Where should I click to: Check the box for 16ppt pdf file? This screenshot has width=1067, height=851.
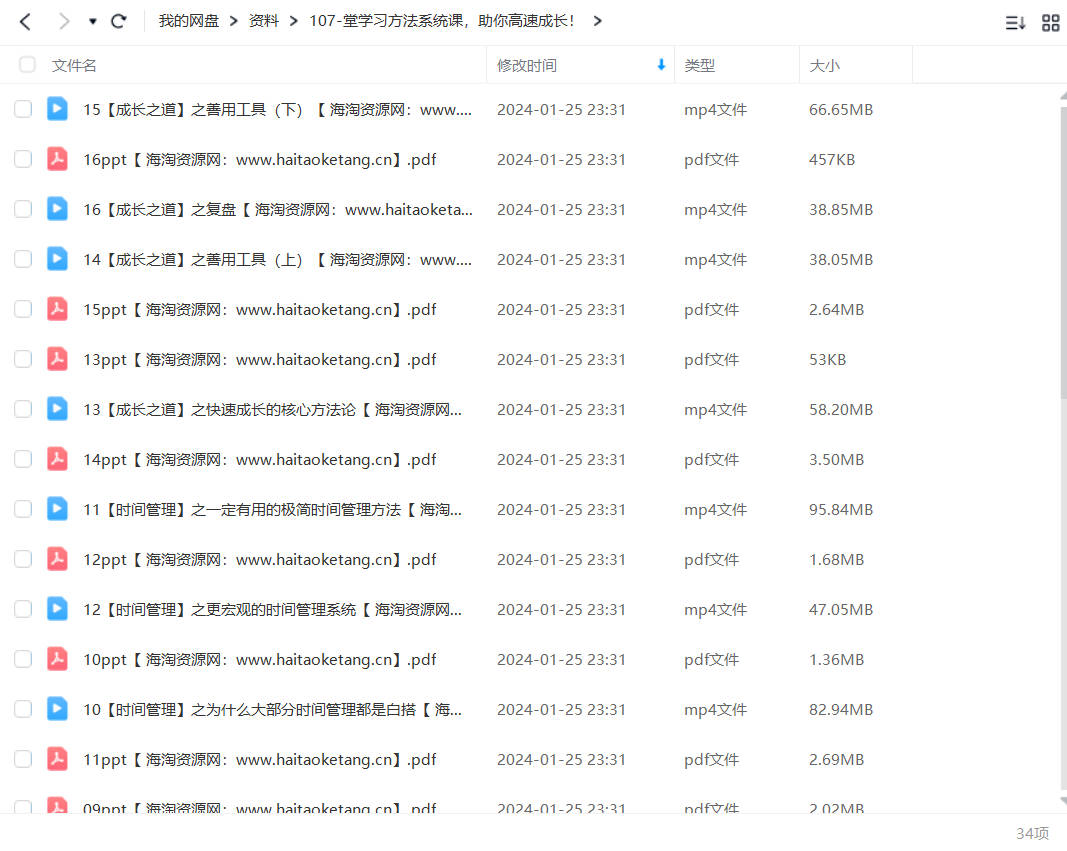click(x=23, y=159)
